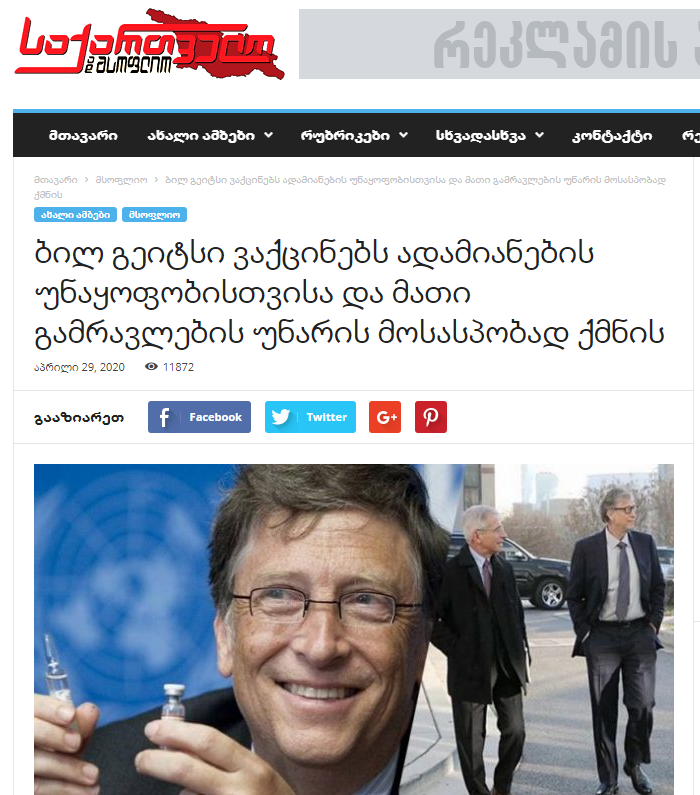The image size is (700, 795).
Task: Open the კონტაქტი menu item
Action: (x=612, y=135)
